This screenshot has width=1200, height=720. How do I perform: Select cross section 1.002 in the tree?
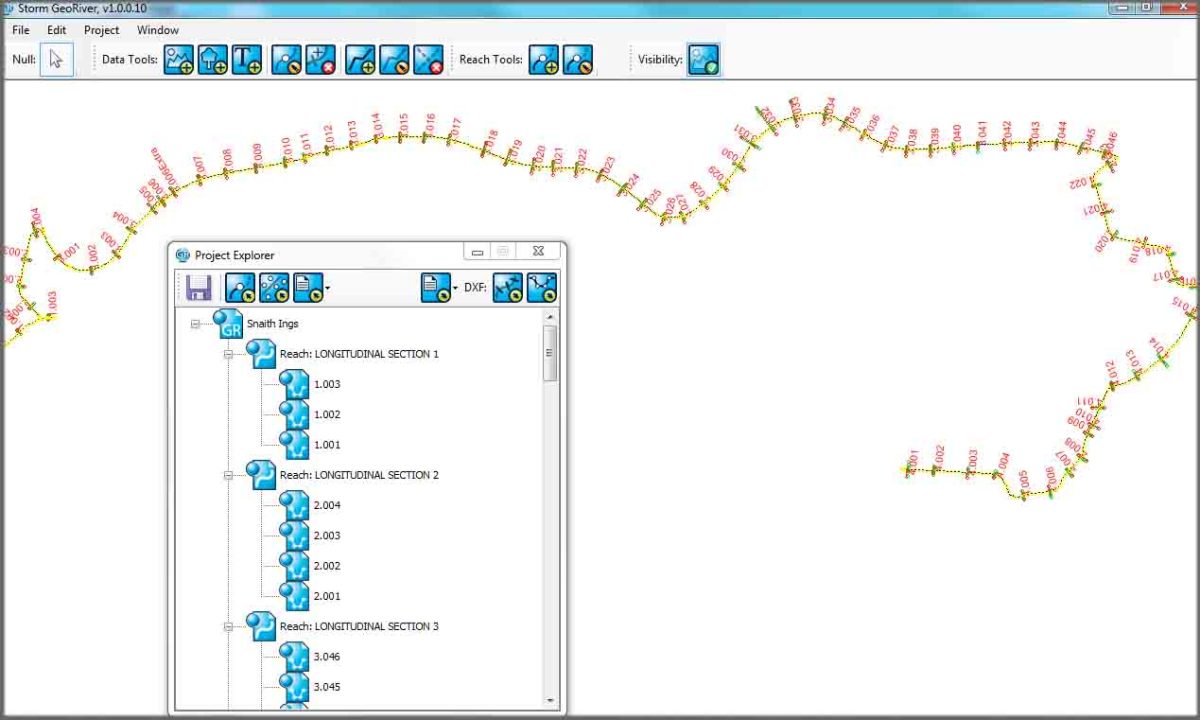pos(326,414)
